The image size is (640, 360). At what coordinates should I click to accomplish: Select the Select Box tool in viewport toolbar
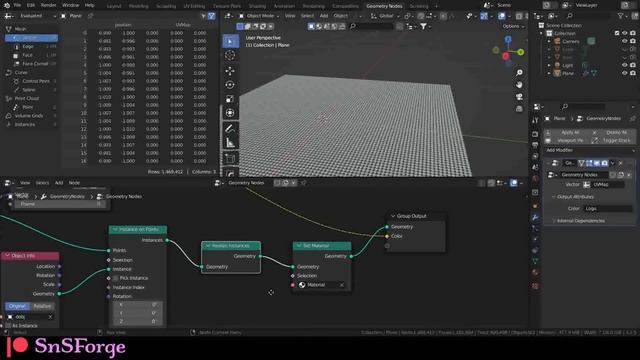click(x=231, y=41)
